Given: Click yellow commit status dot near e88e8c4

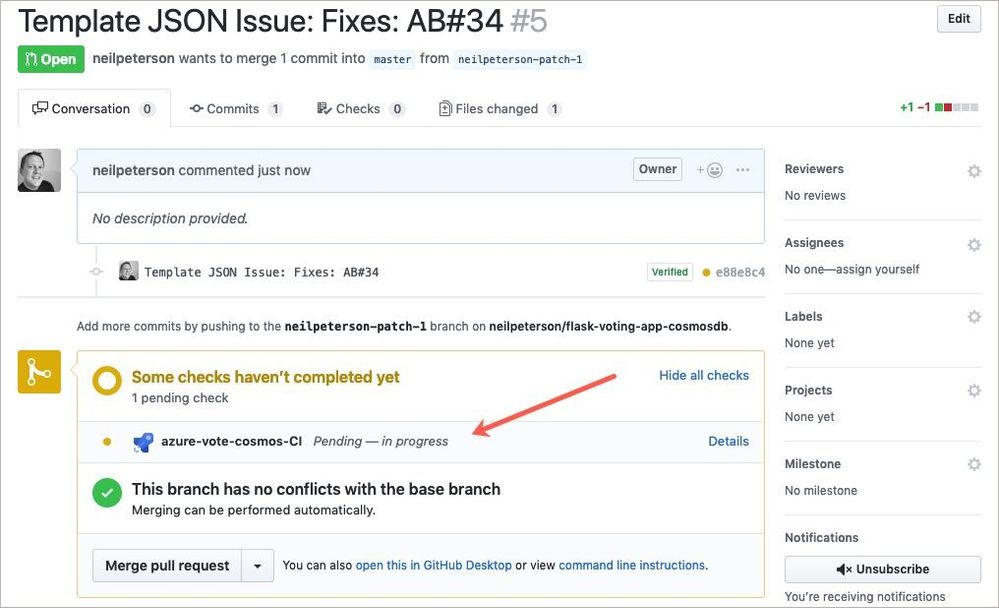Looking at the screenshot, I should (x=706, y=272).
